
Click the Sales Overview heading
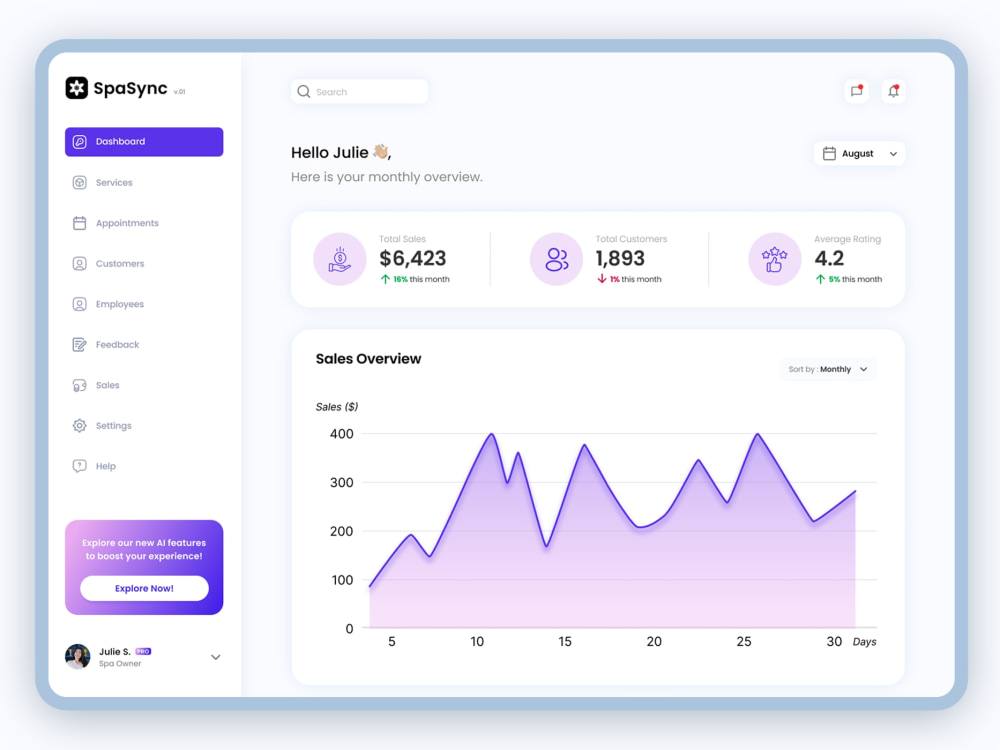(369, 359)
